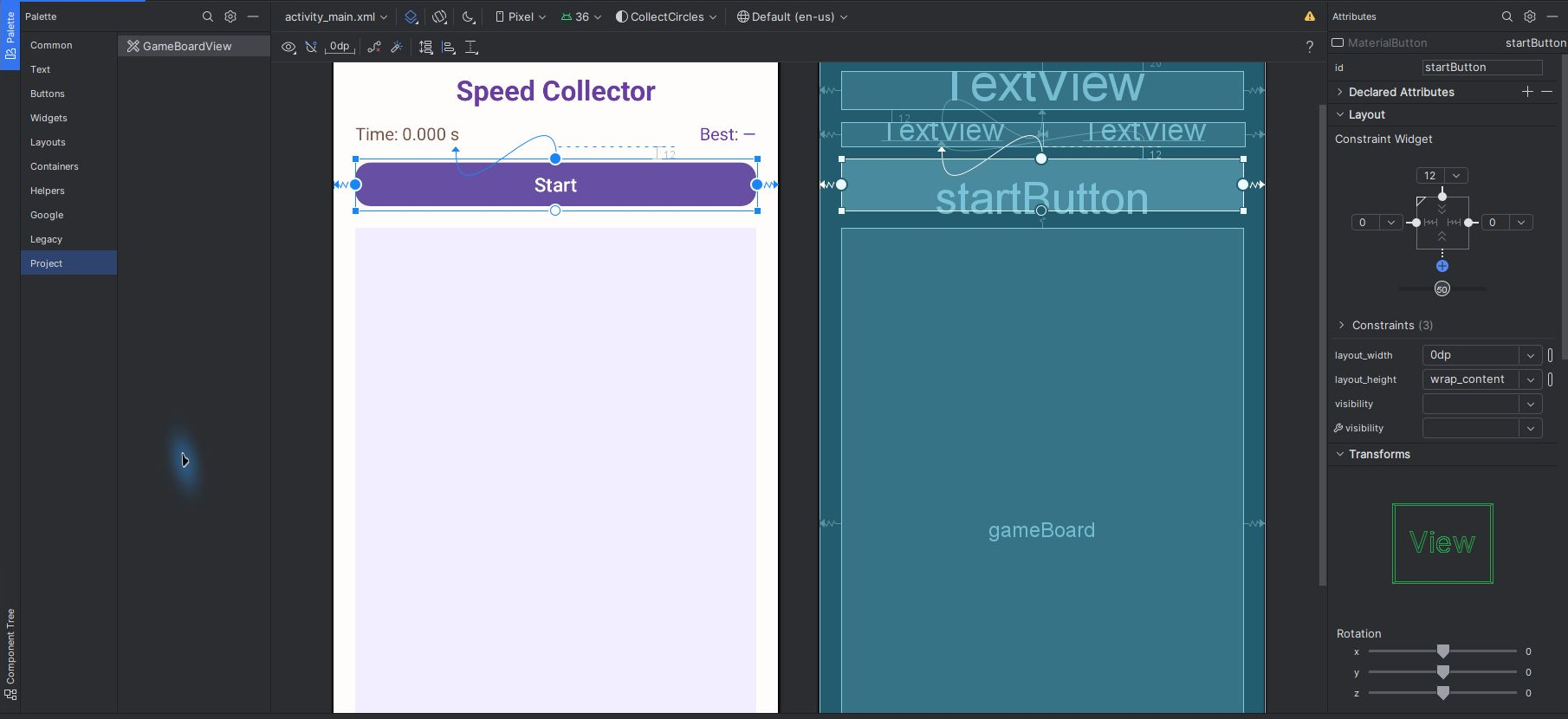Select the Text palette category
This screenshot has width=1568, height=719.
[68, 69]
